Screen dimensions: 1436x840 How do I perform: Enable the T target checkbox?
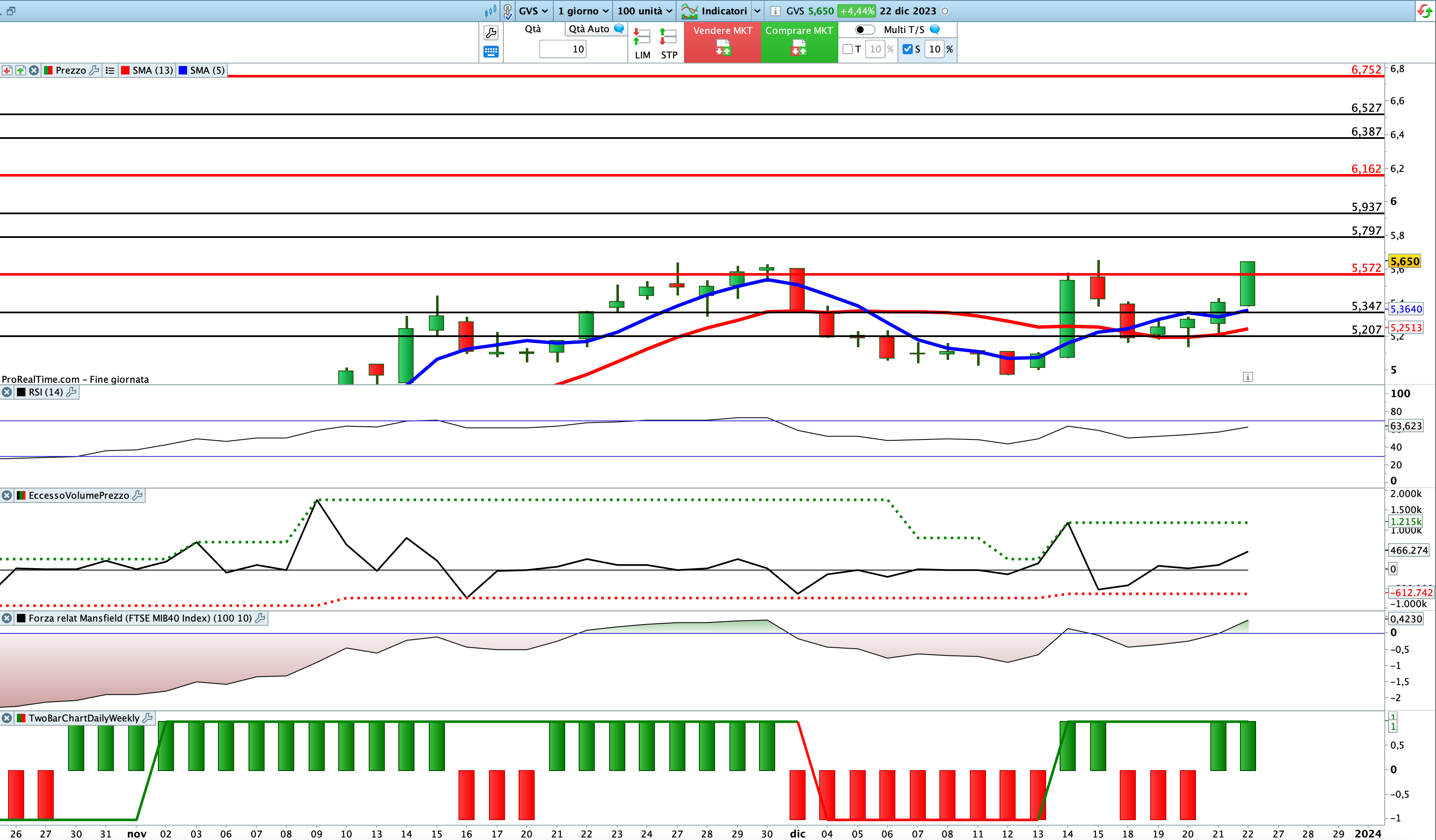coord(848,49)
